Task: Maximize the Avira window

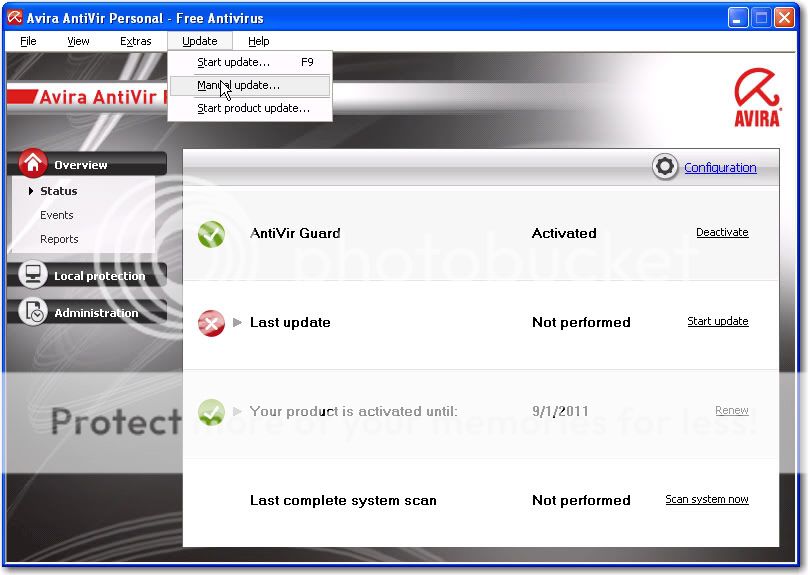Action: [x=761, y=18]
